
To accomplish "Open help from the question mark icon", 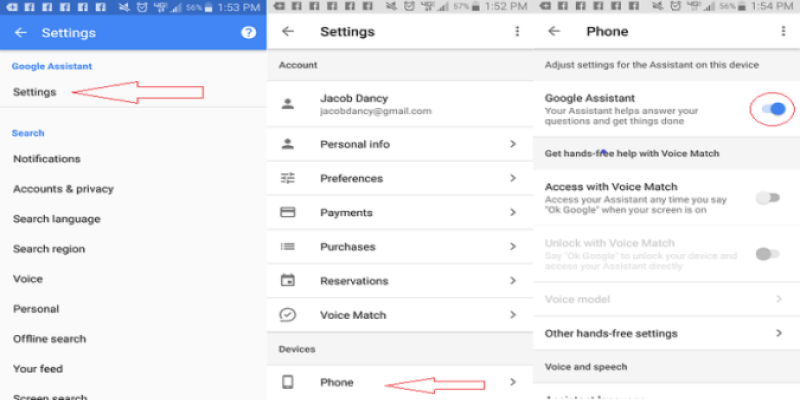I will coord(248,33).
